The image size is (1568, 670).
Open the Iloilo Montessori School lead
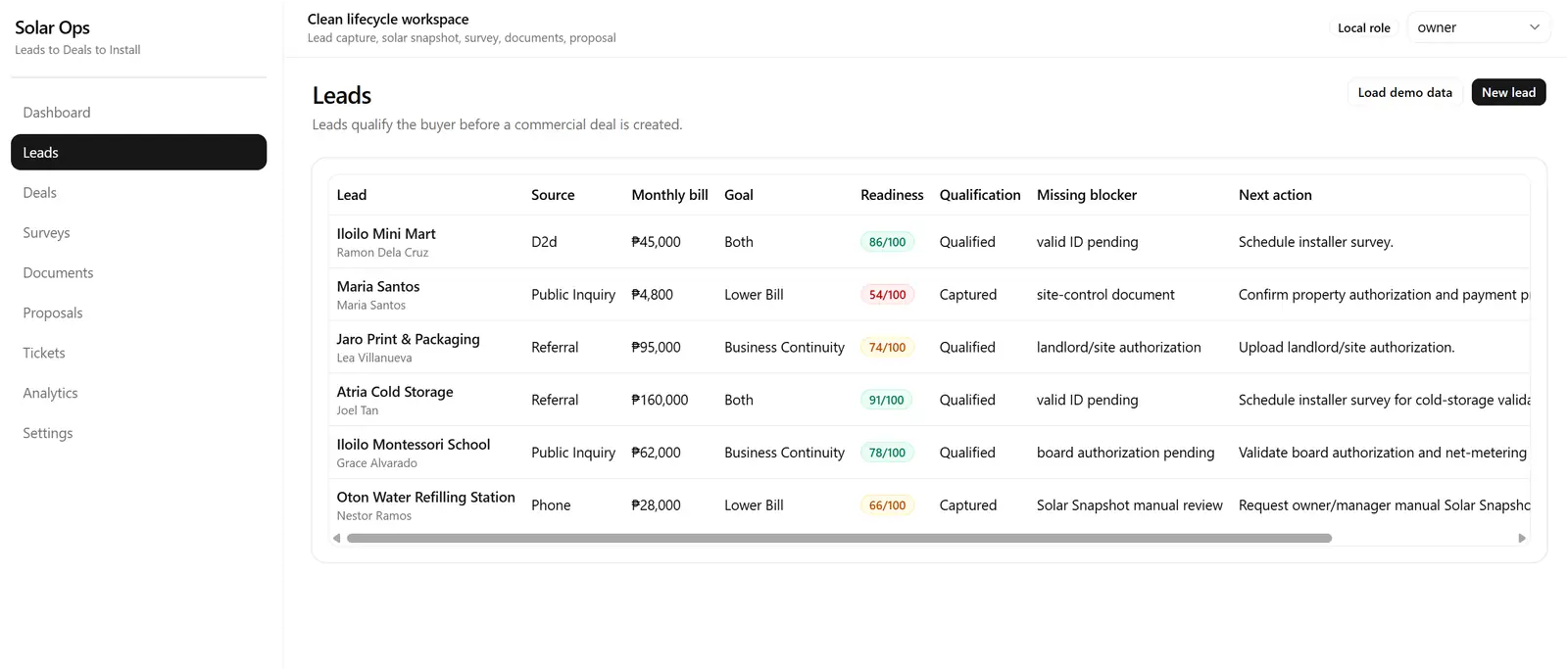click(x=414, y=445)
